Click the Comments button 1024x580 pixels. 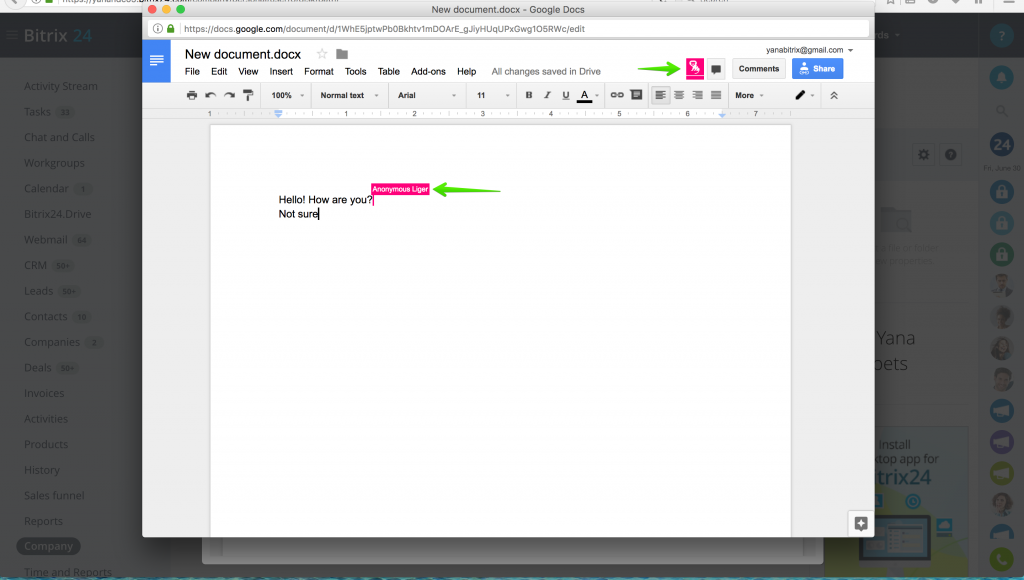[x=759, y=69]
